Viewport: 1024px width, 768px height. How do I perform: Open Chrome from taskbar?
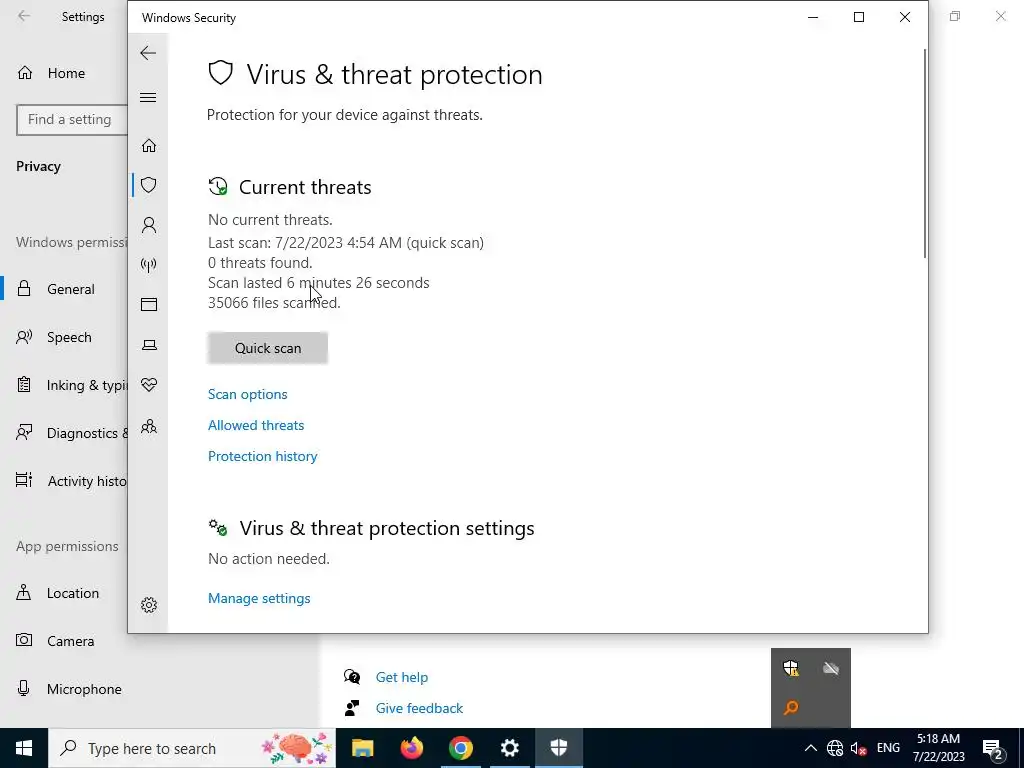(x=460, y=748)
